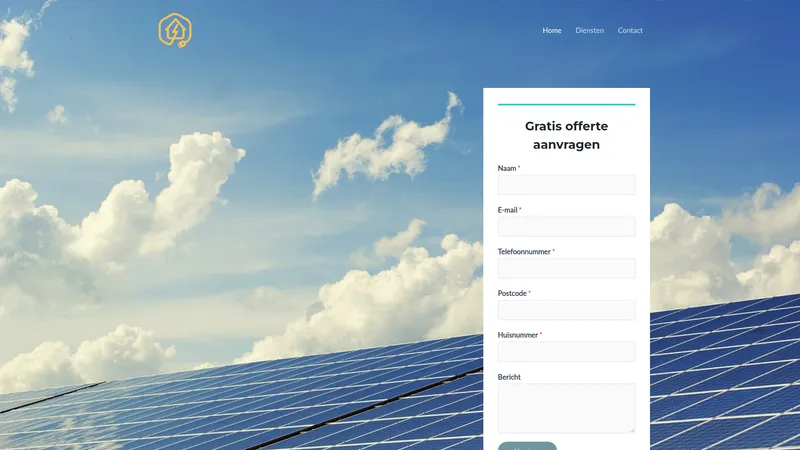This screenshot has height=450, width=800.
Task: Click the 'Bericht' field label
Action: click(509, 377)
